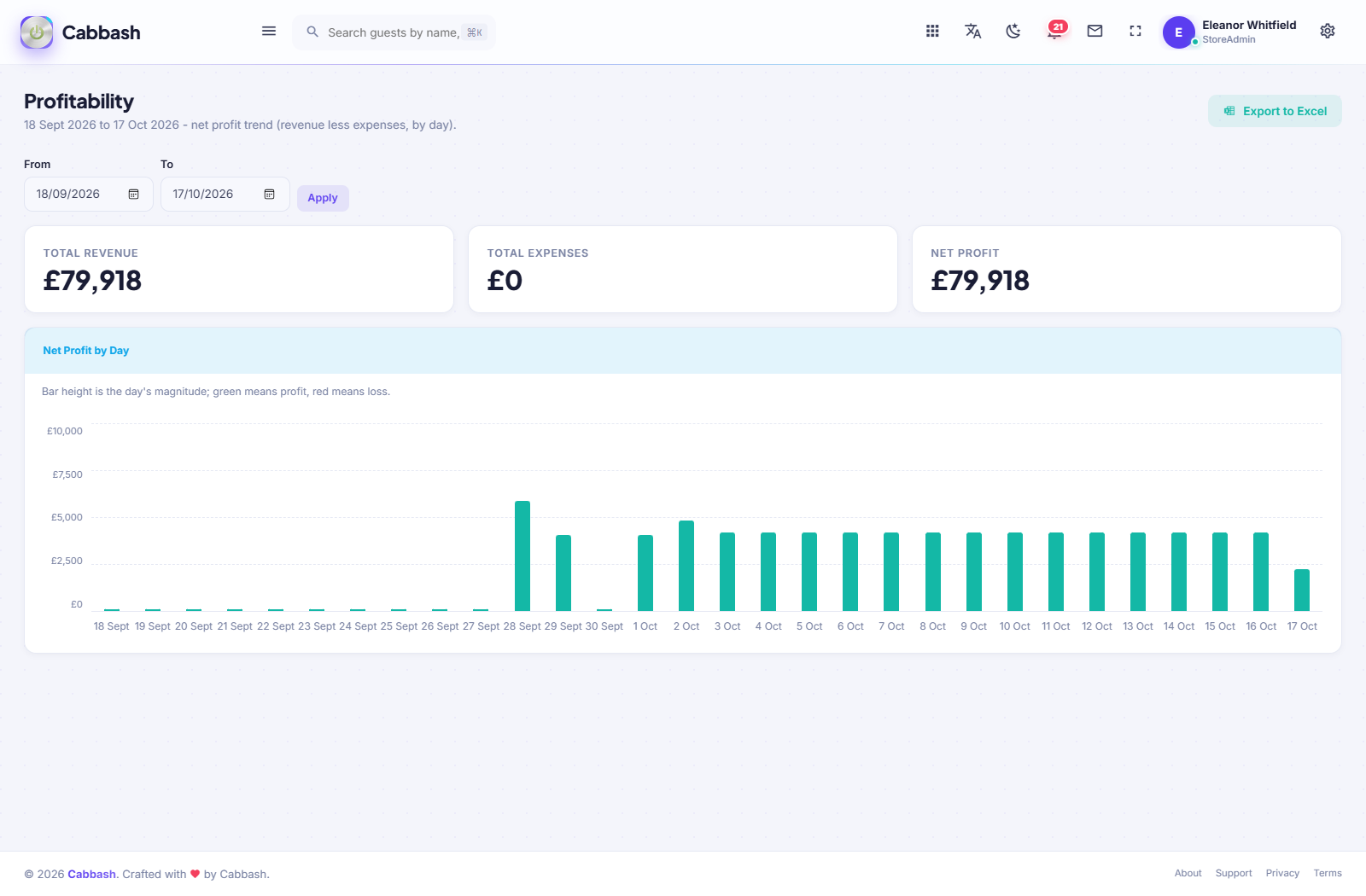
Task: Click the Eleanor Whitfield avatar circle
Action: click(x=1179, y=32)
